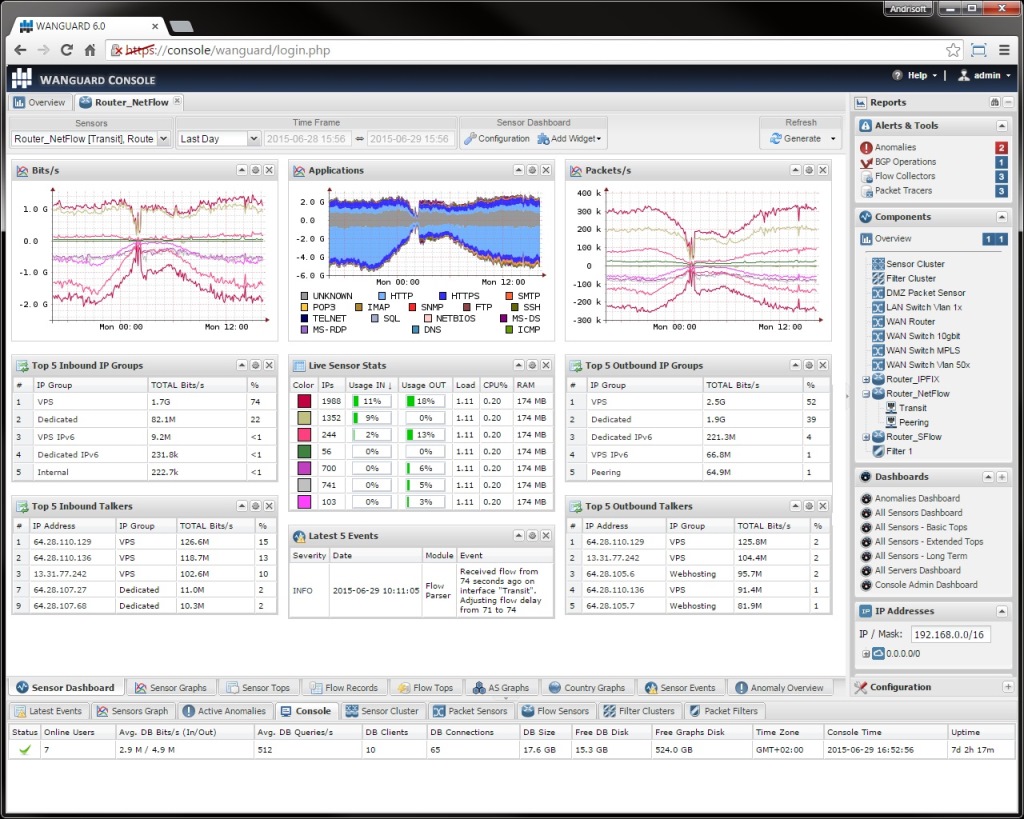Collapse the IP Addresses panel
Screen dimensions: 1024x819
(x=1002, y=611)
